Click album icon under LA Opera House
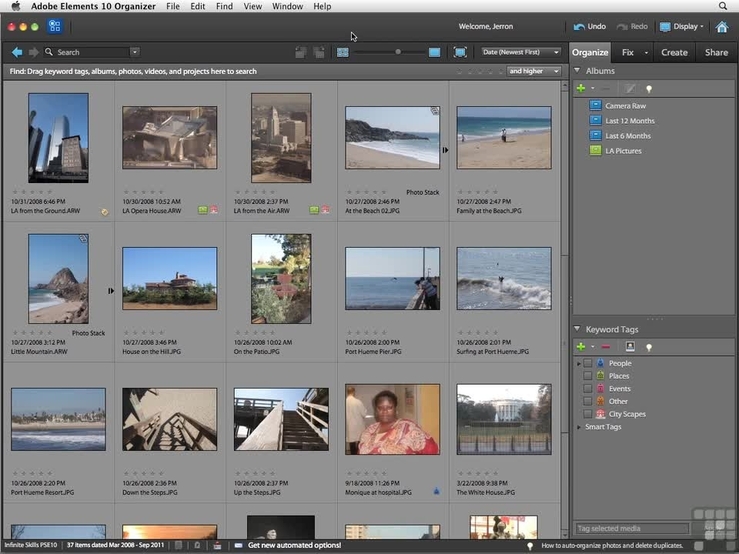 pyautogui.click(x=203, y=210)
